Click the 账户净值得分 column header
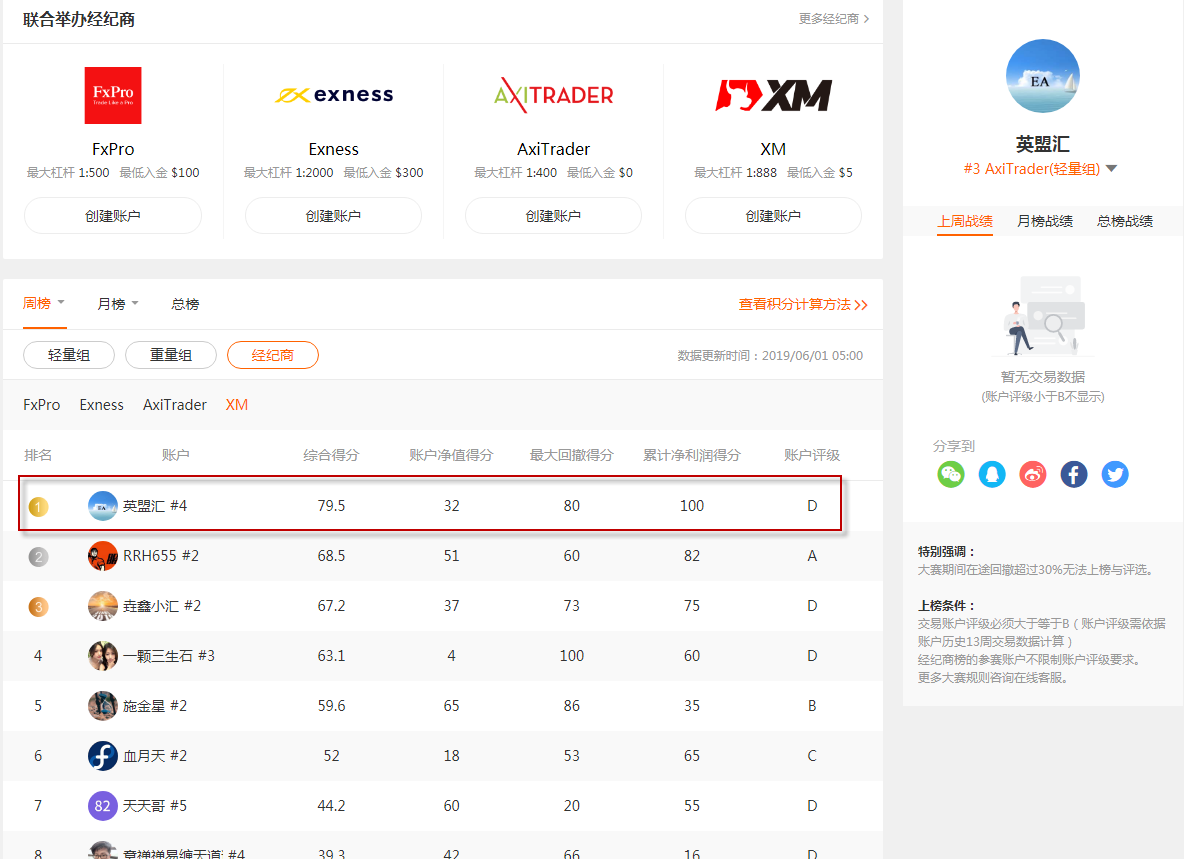The height and width of the screenshot is (859, 1184). coord(451,455)
